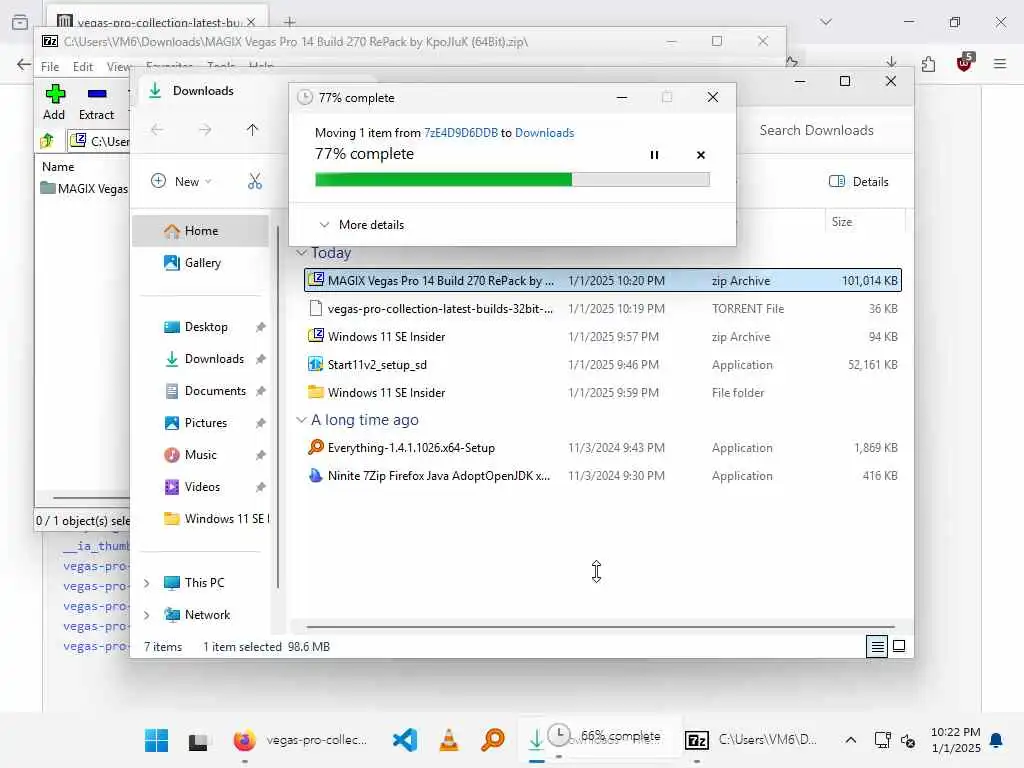Select Home in navigation pane

pyautogui.click(x=200, y=231)
